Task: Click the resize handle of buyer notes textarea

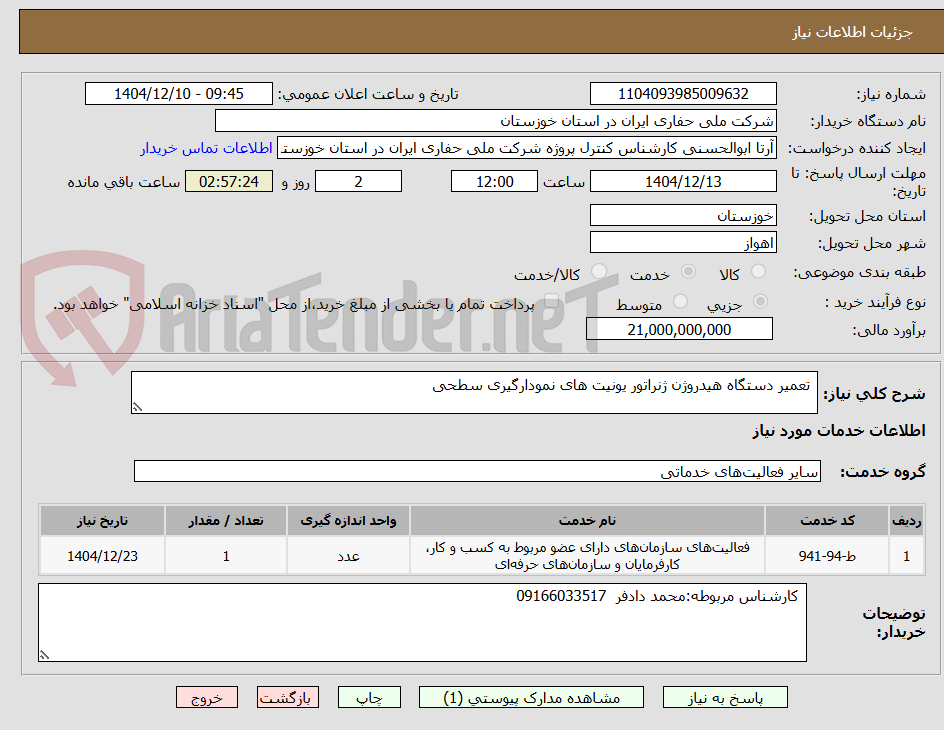Action: (45, 655)
